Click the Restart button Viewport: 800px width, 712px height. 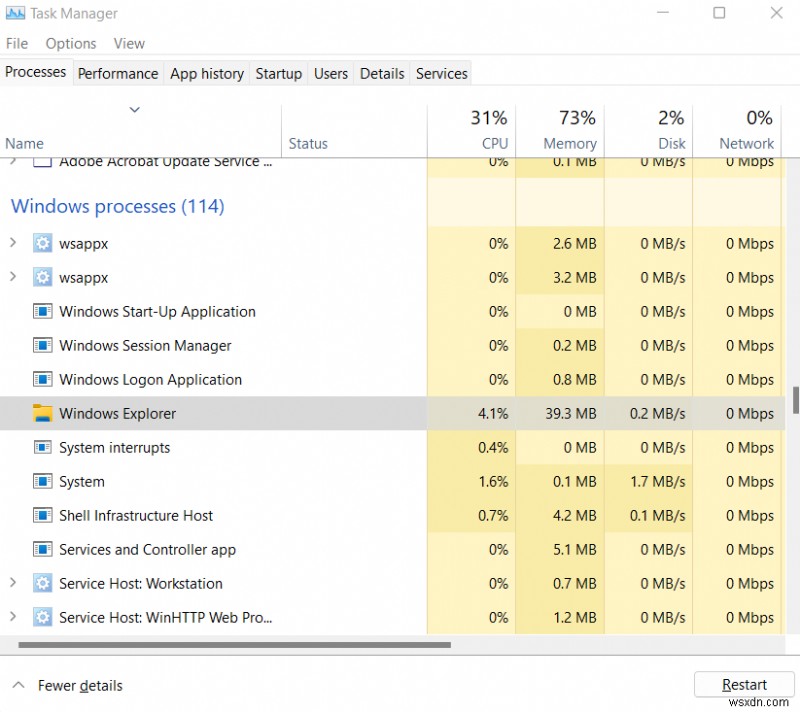point(744,684)
